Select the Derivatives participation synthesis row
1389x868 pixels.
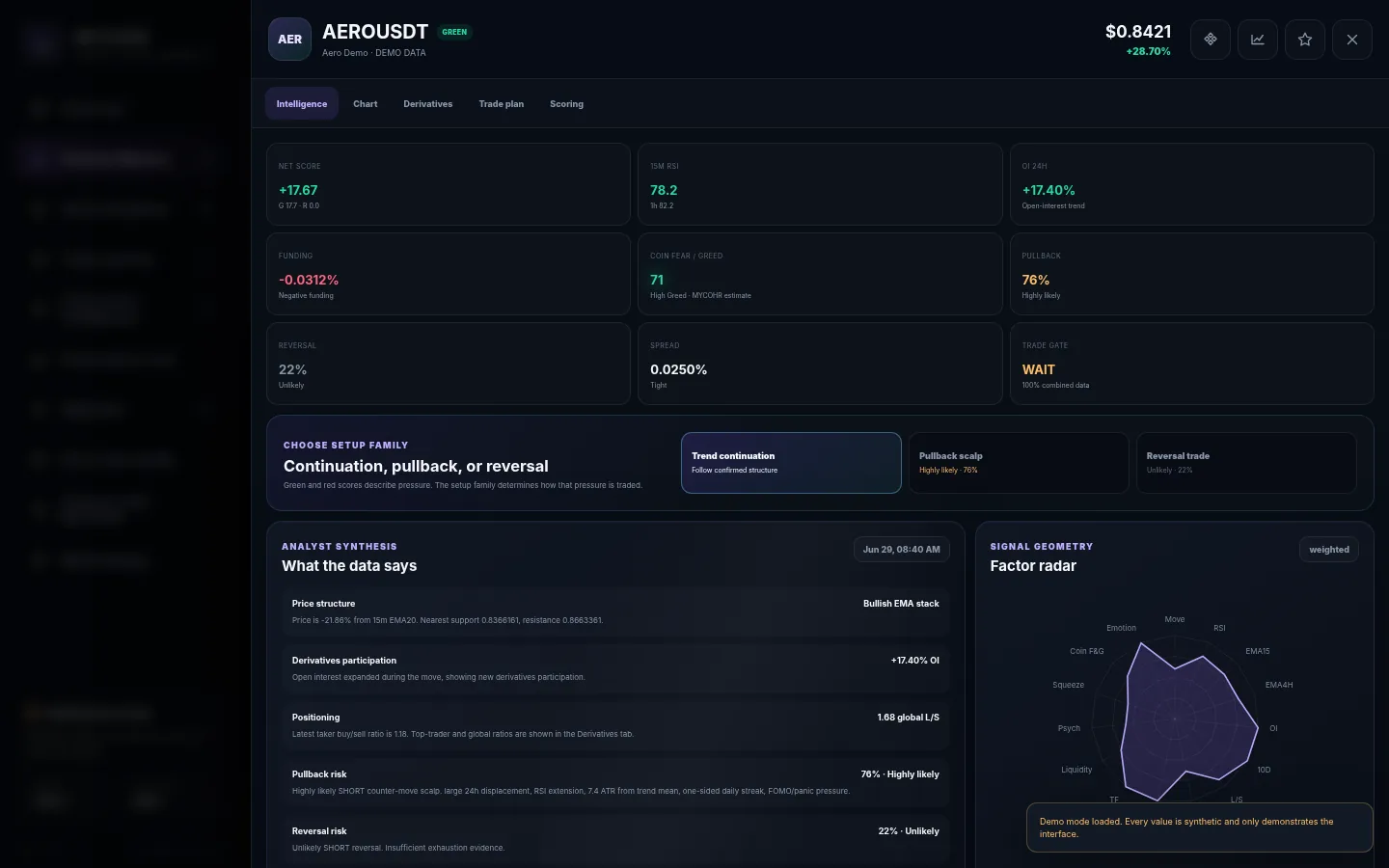tap(615, 668)
